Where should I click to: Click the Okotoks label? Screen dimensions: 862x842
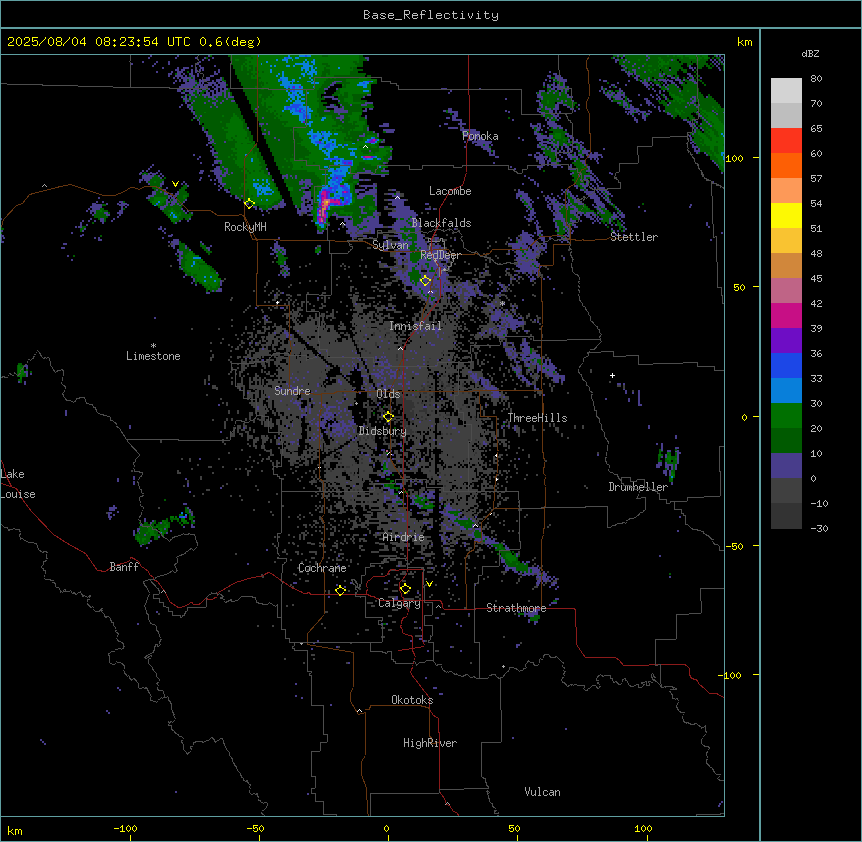pos(412,700)
